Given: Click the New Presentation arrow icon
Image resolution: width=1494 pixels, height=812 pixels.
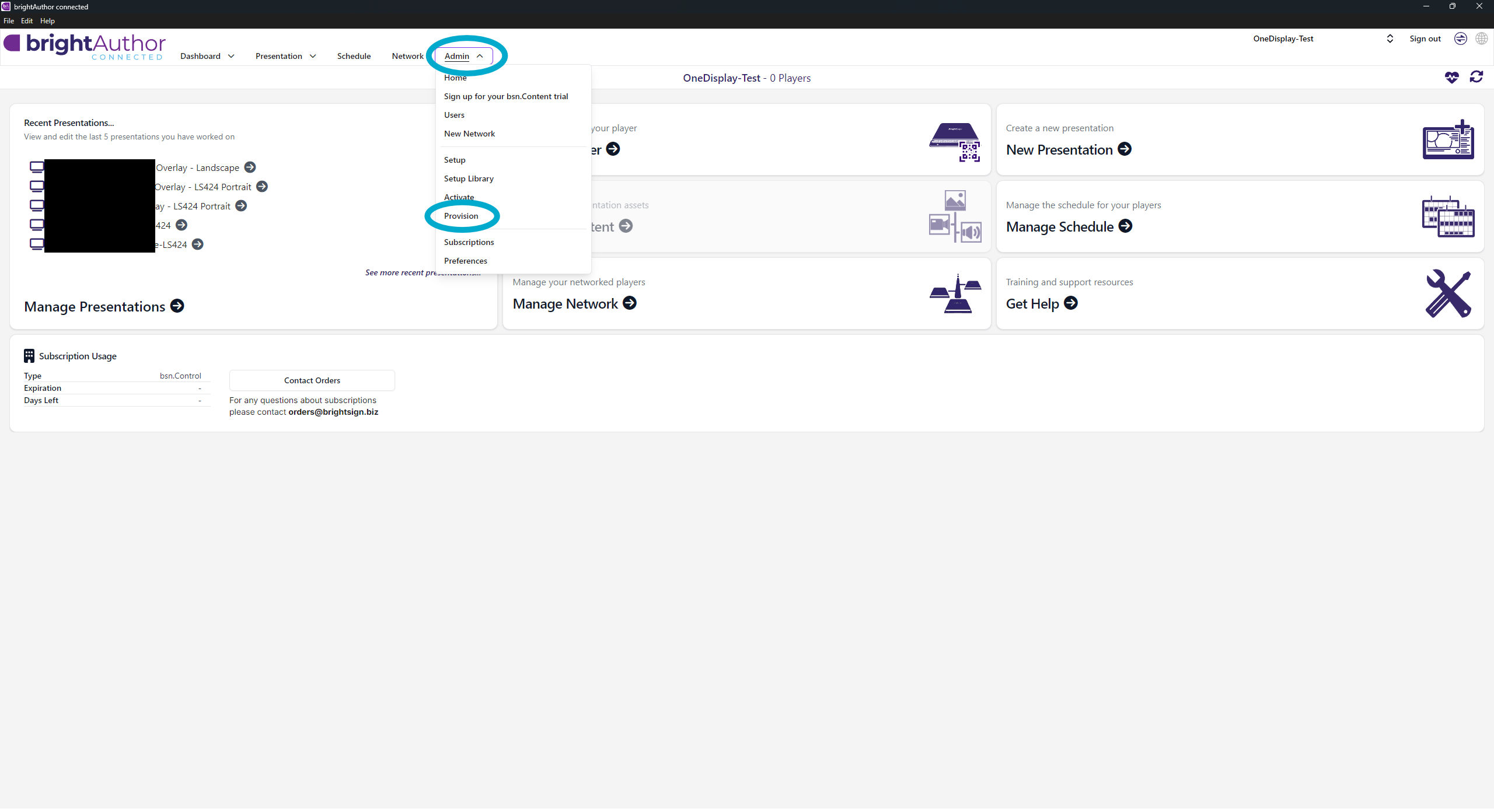Looking at the screenshot, I should click(1124, 149).
